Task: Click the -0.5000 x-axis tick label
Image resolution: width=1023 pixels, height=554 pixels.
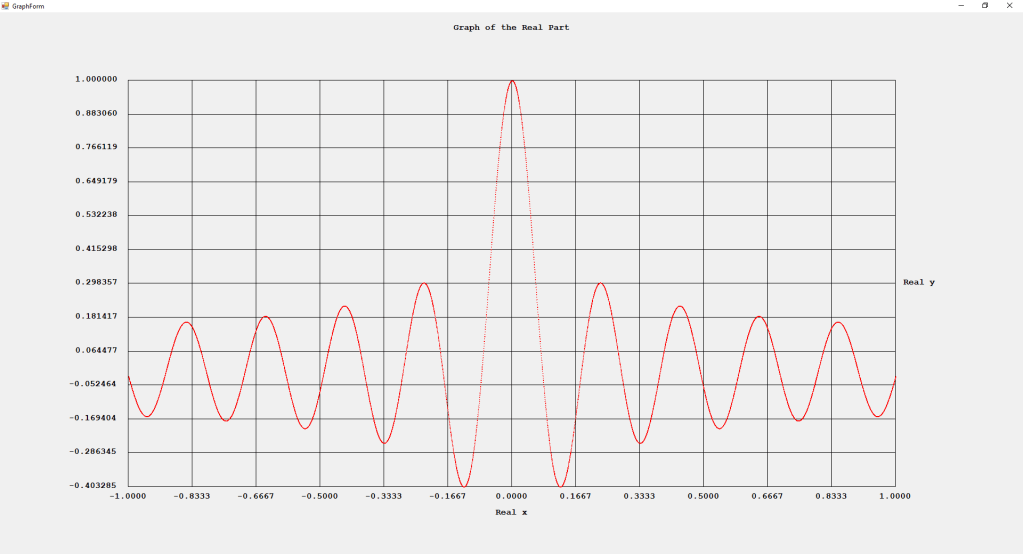Action: point(319,496)
